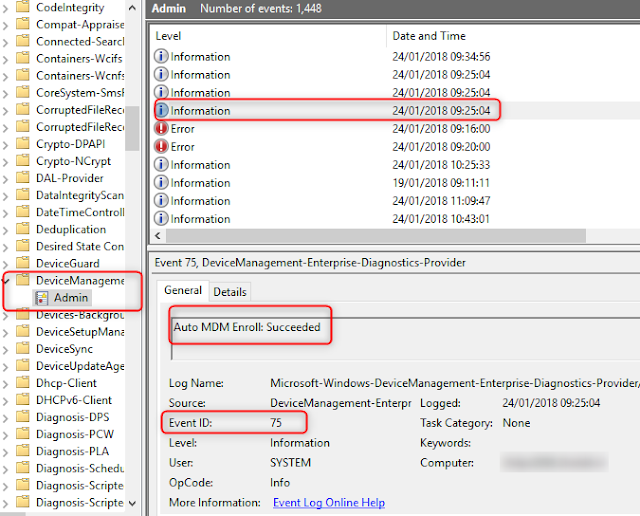640x516 pixels.
Task: Select the CorruptedFileRec folder below CoreSystem-Smsf
Action: click(x=80, y=110)
